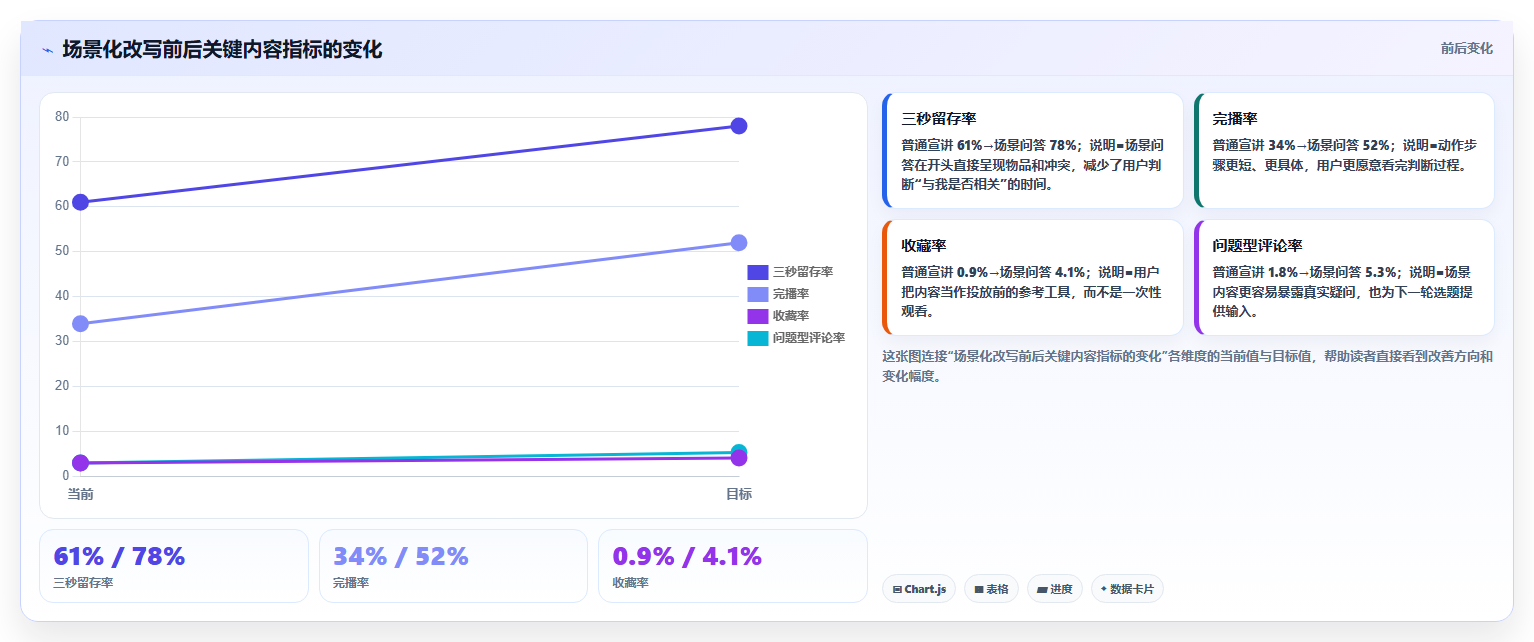The image size is (1534, 642).
Task: Click the 进度 tag button
Action: pos(1054,589)
